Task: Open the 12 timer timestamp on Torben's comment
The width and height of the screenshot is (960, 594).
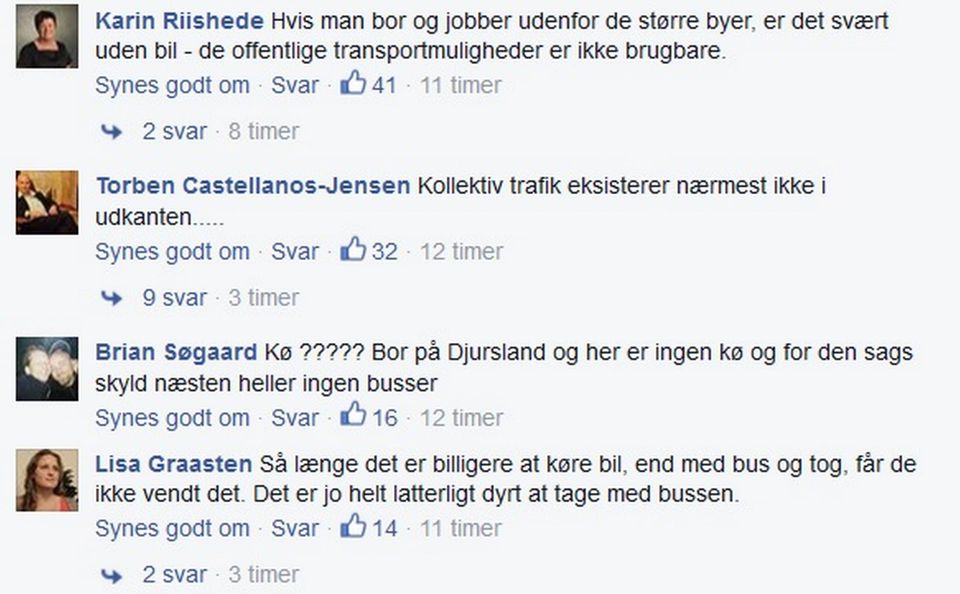Action: coord(461,251)
